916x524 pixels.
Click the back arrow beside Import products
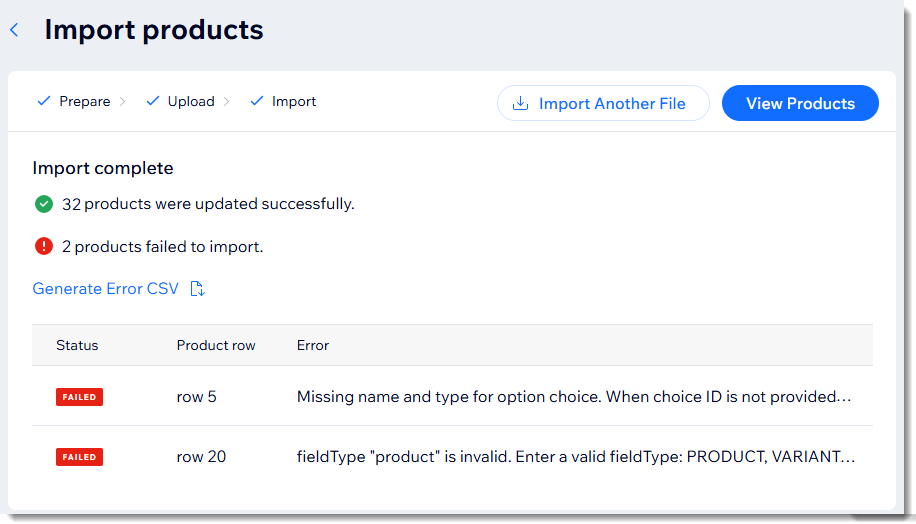coord(14,30)
